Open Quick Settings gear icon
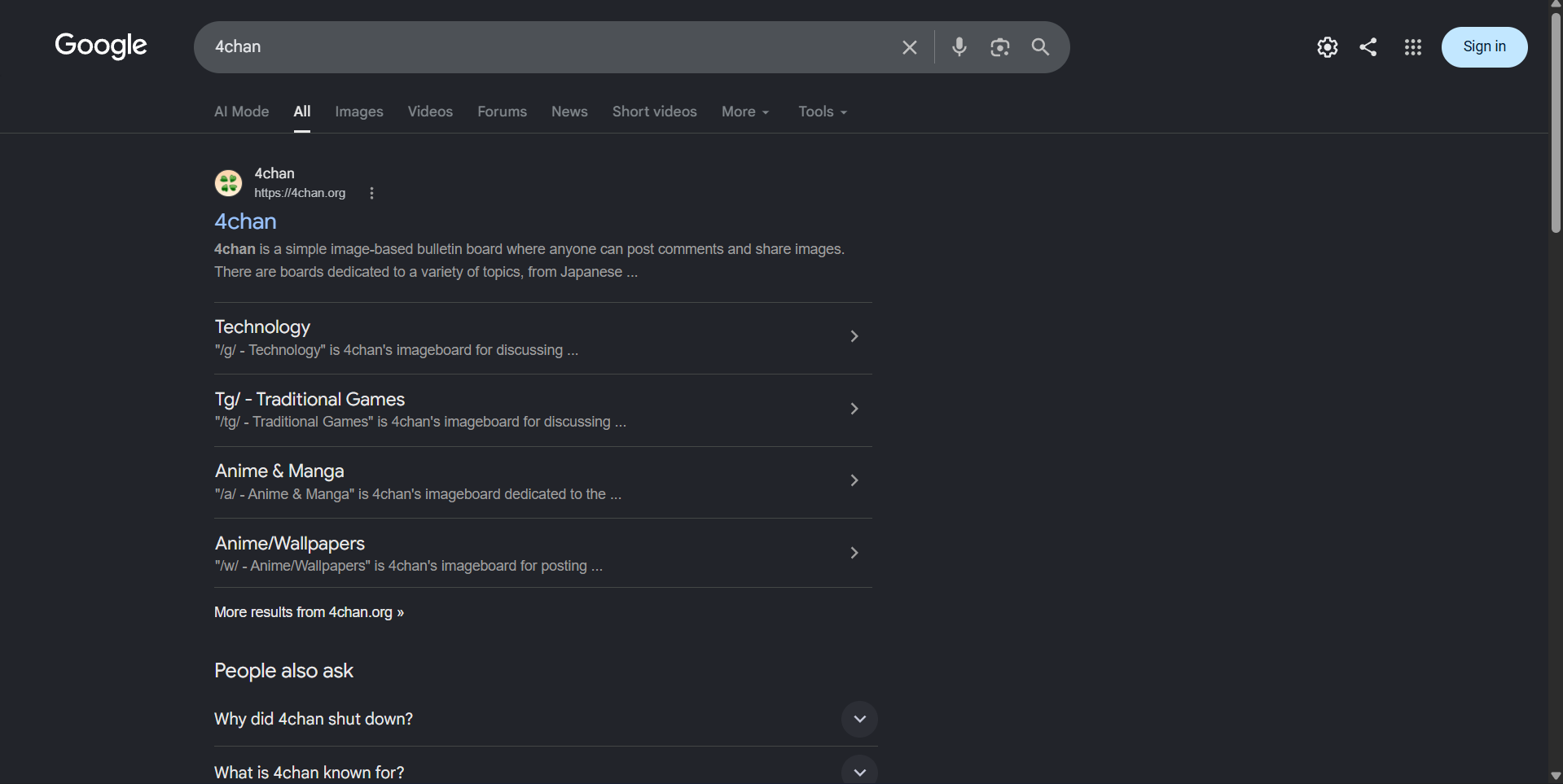This screenshot has width=1563, height=784. (x=1328, y=47)
